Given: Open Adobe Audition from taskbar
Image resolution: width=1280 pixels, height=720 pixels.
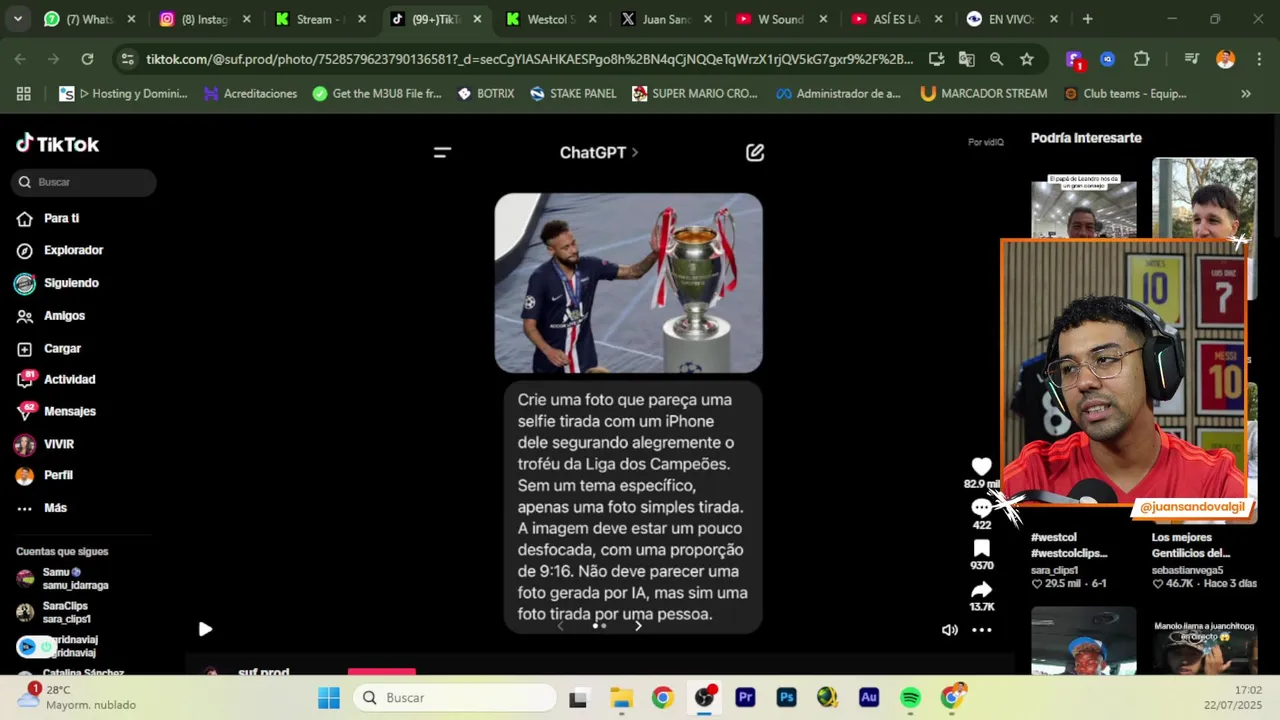Looking at the screenshot, I should point(868,698).
